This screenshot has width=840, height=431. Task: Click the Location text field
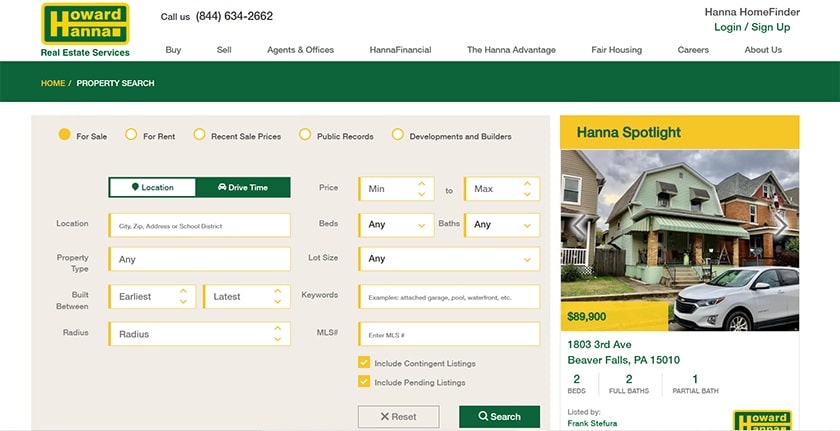[x=199, y=225]
